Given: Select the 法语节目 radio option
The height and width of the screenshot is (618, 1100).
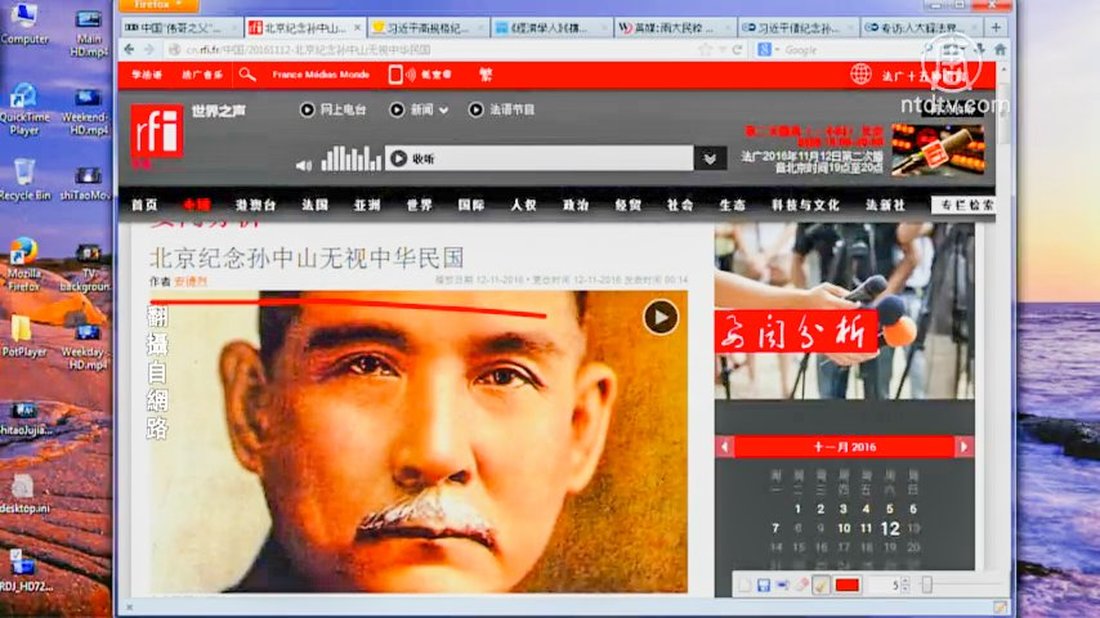Looking at the screenshot, I should [476, 110].
